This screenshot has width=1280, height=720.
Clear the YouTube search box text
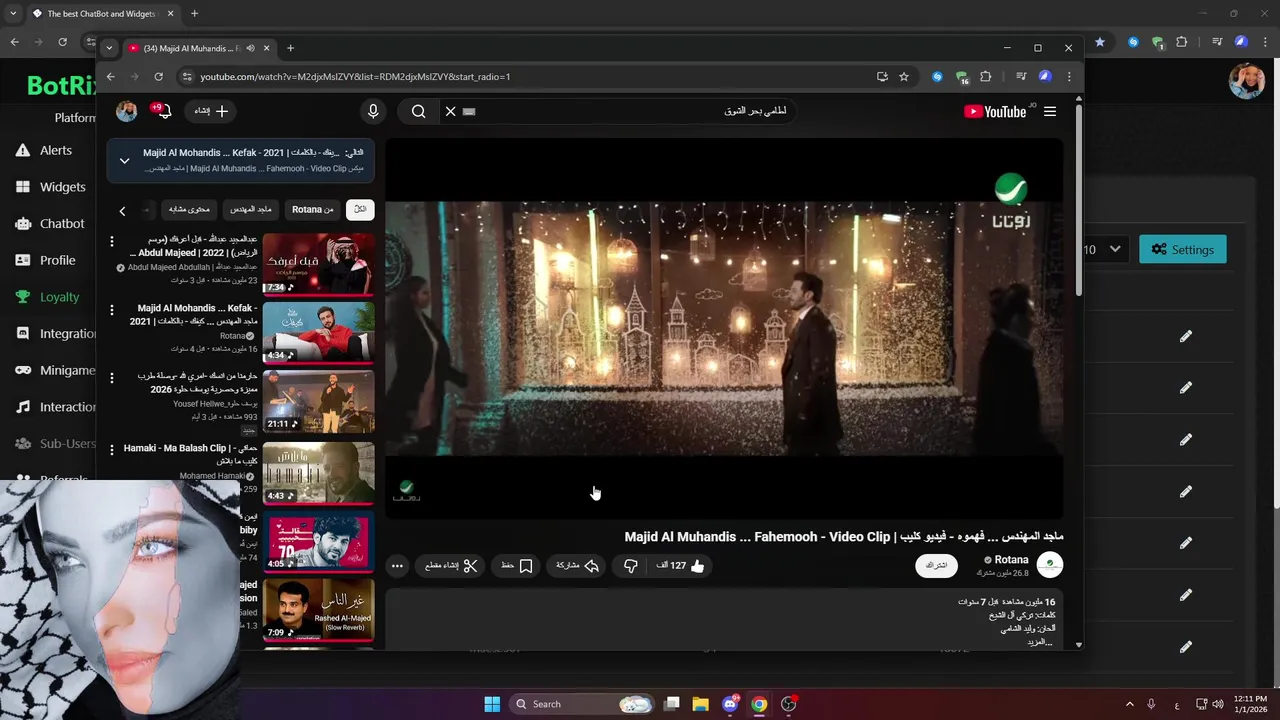450,111
